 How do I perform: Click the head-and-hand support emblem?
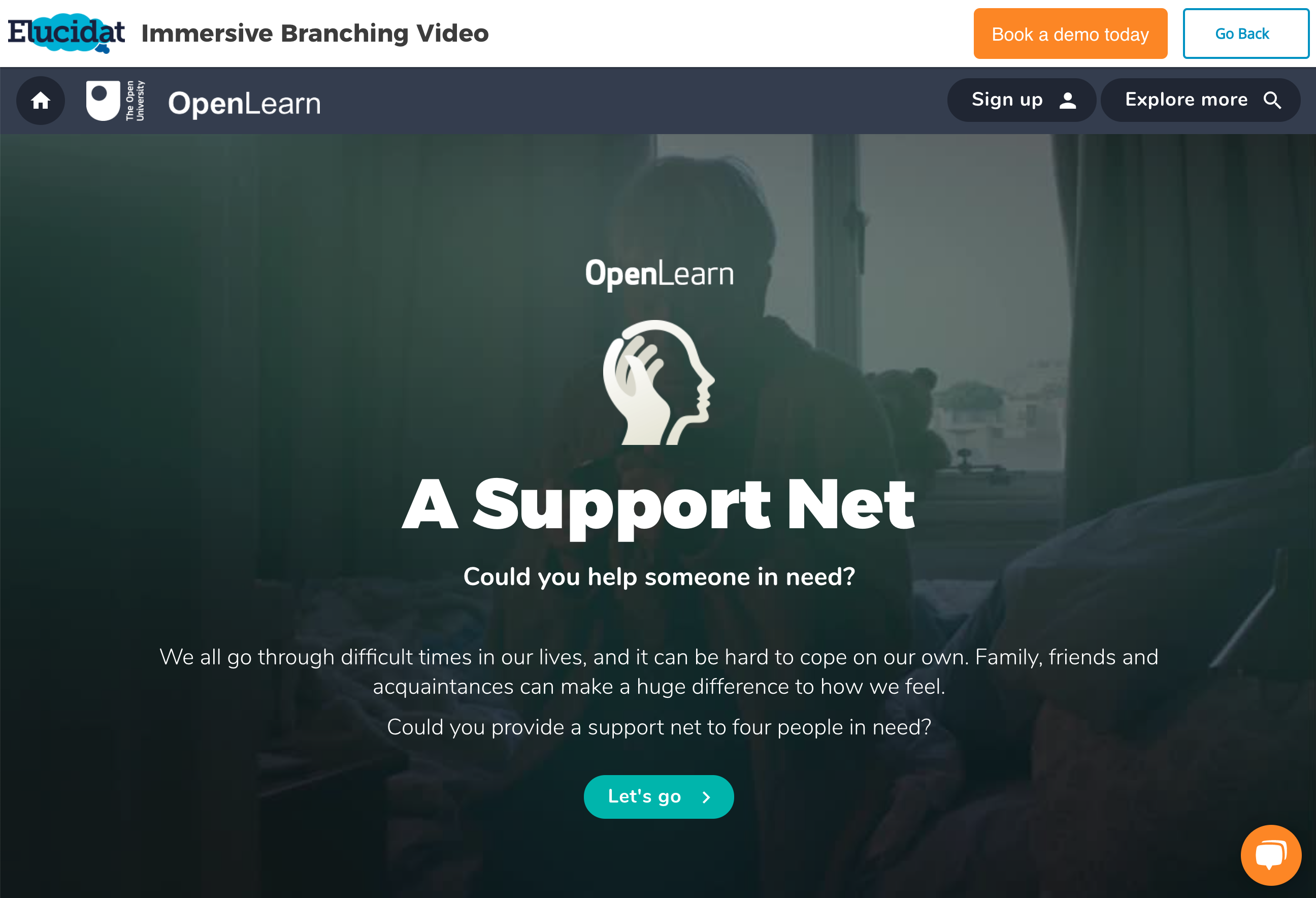(659, 382)
